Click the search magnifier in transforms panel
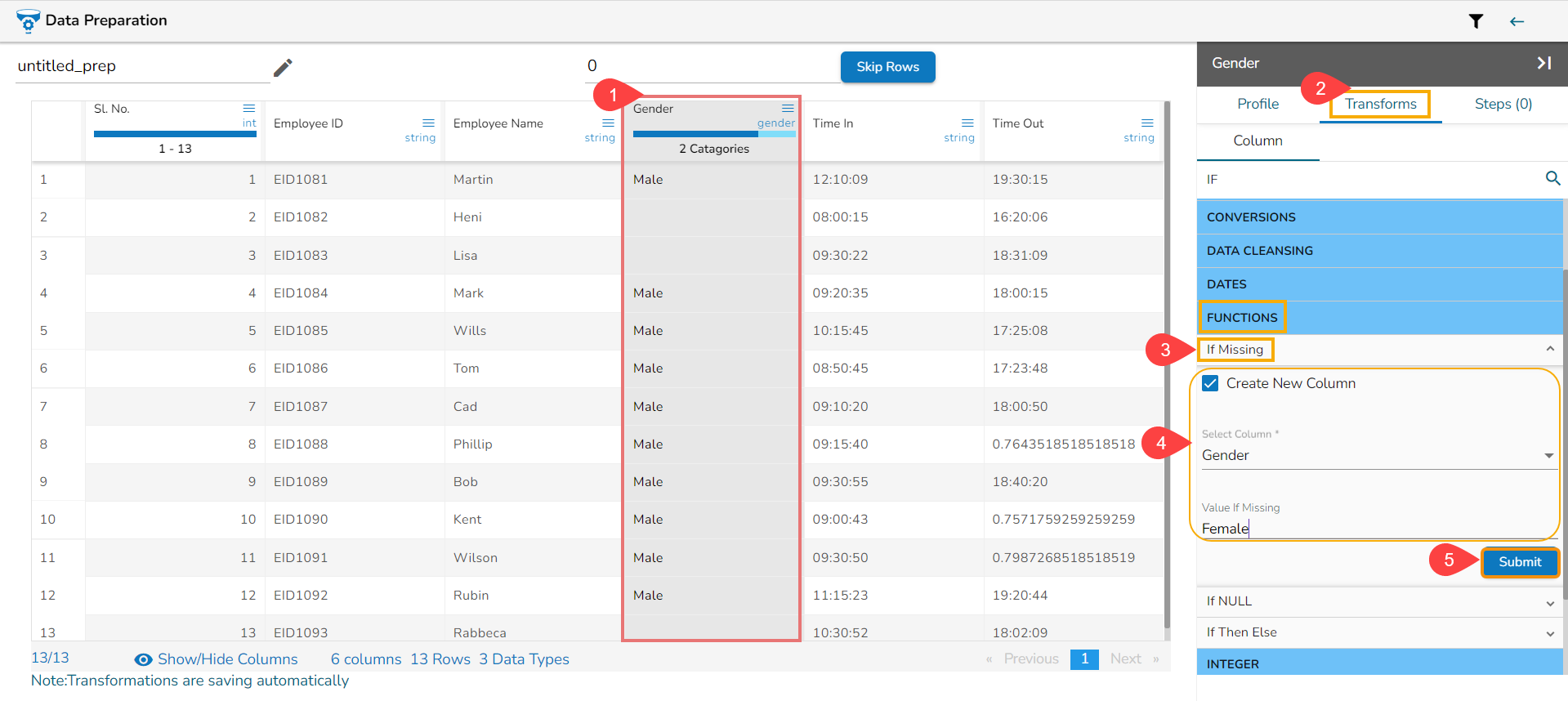Image resolution: width=1568 pixels, height=701 pixels. coord(1552,178)
